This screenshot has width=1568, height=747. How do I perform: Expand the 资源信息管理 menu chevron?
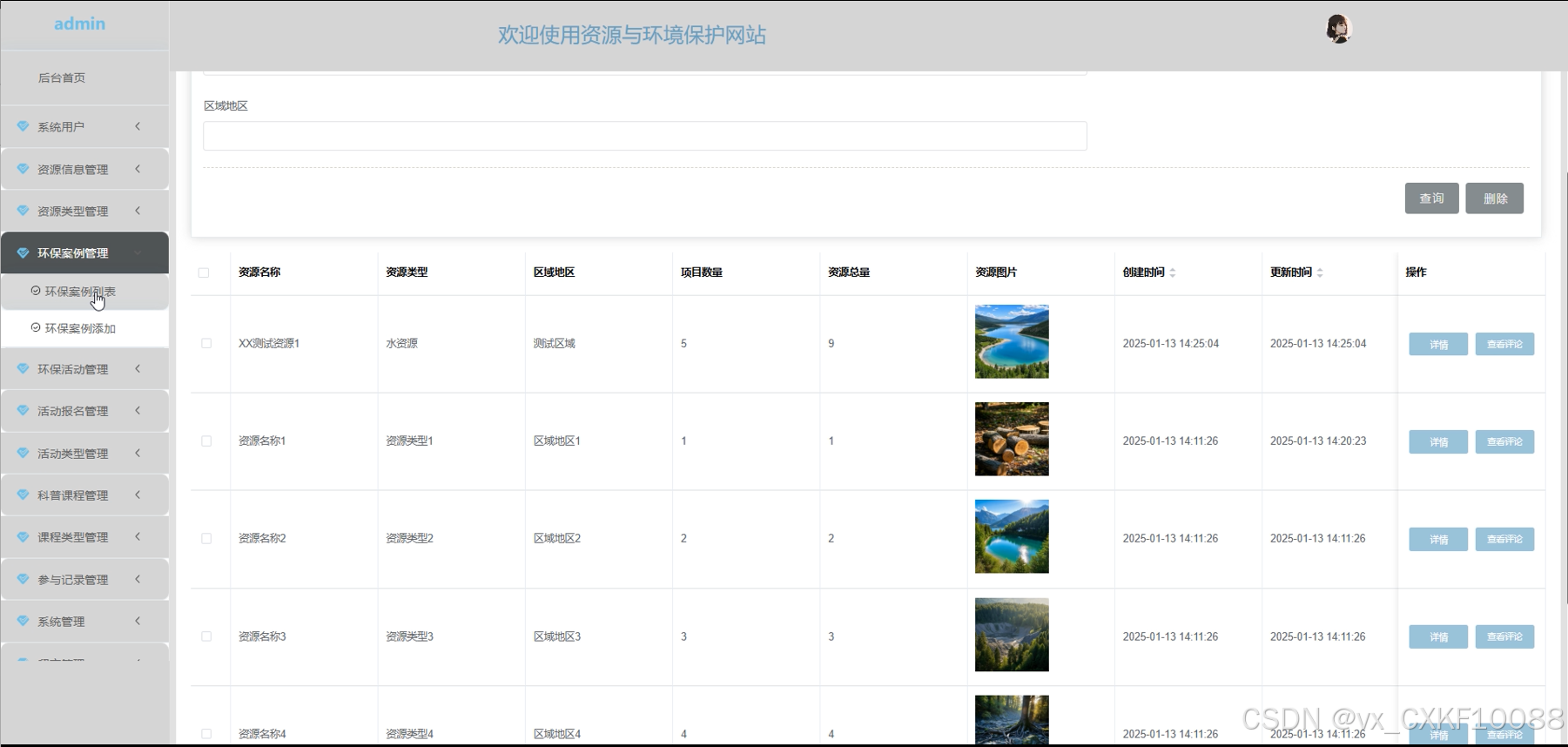[x=138, y=169]
